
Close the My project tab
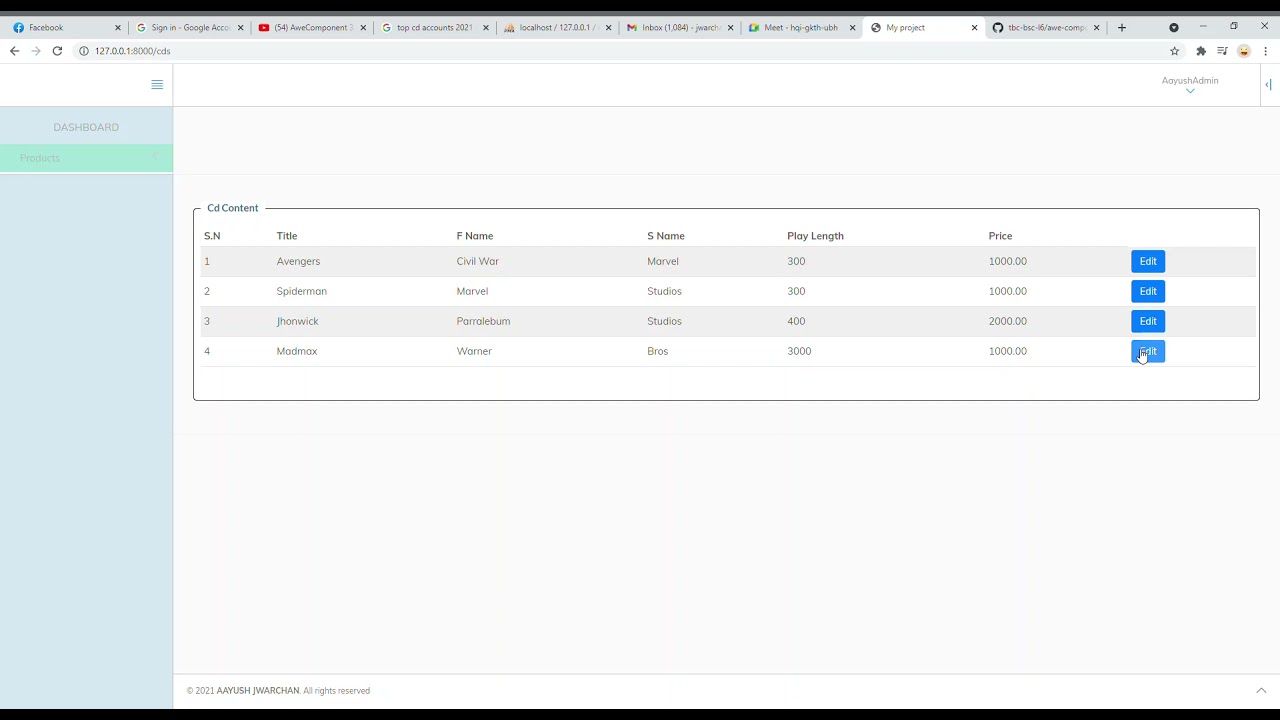974,28
